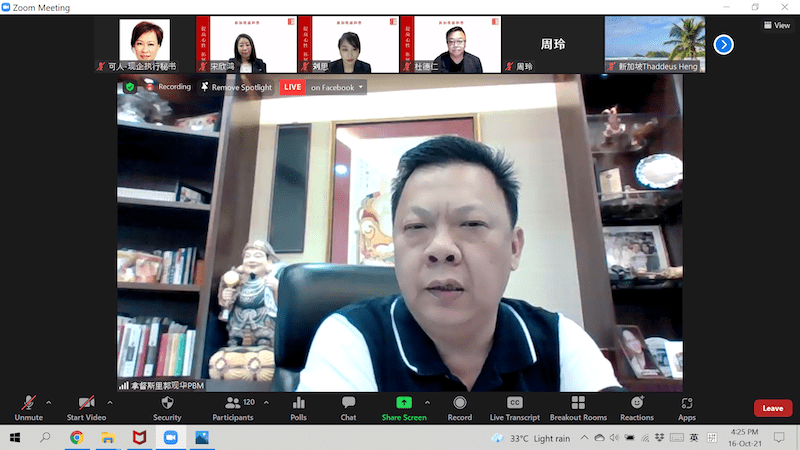Open the LIVE on Facebook dropdown
Screen dimensions: 800x450
coord(336,88)
